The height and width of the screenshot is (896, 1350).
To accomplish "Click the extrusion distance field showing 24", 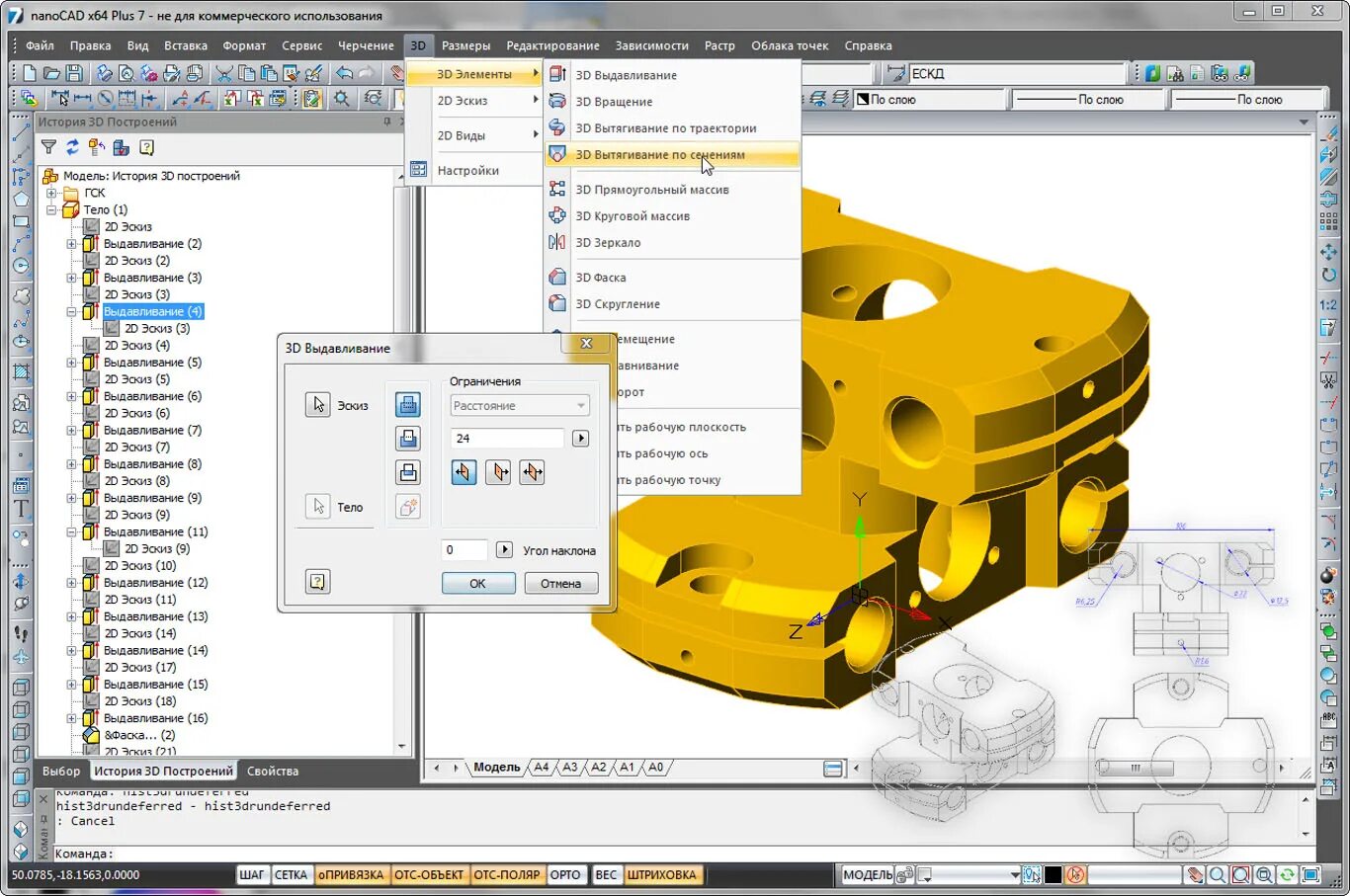I will pyautogui.click(x=506, y=438).
